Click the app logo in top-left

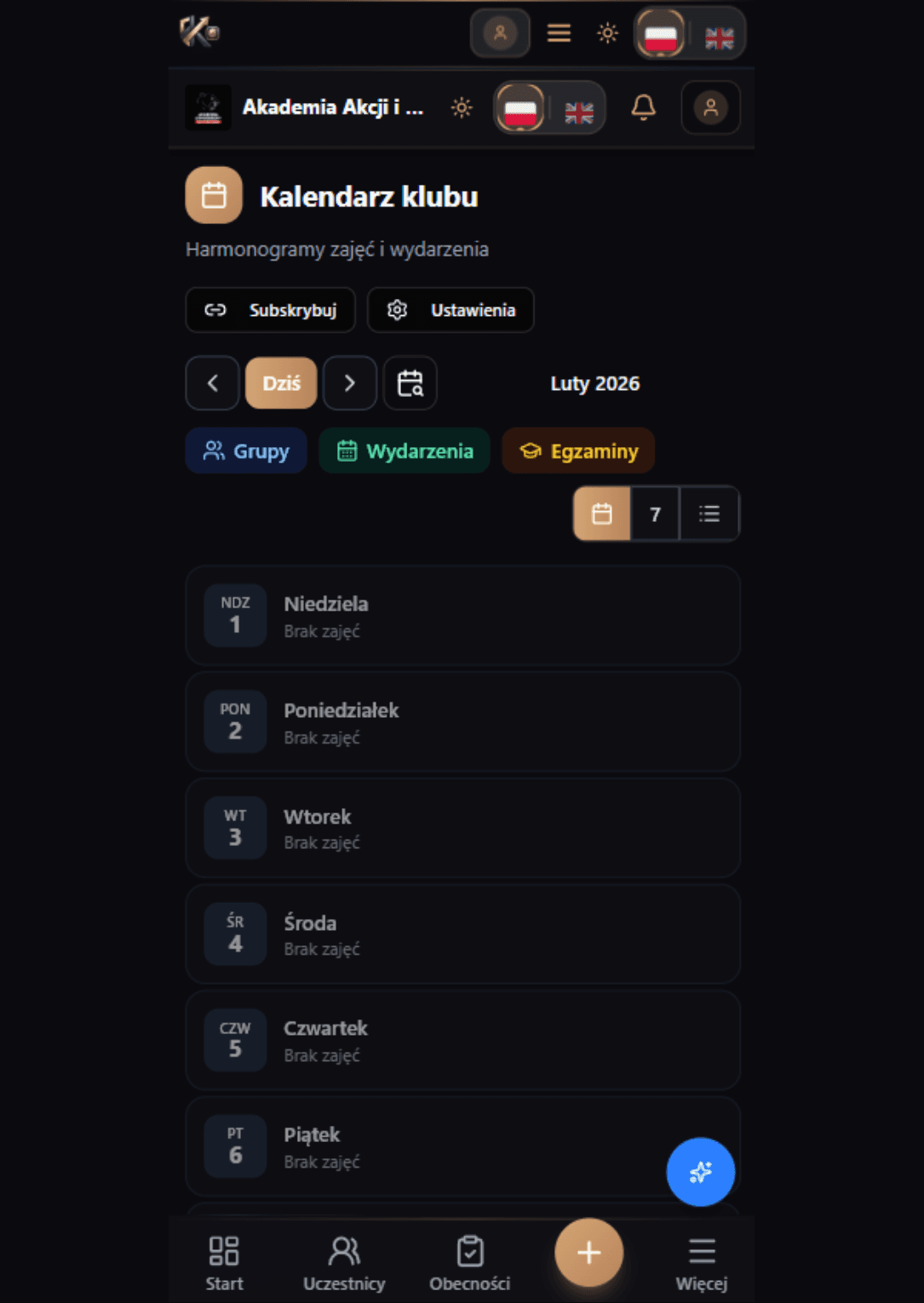pos(199,32)
